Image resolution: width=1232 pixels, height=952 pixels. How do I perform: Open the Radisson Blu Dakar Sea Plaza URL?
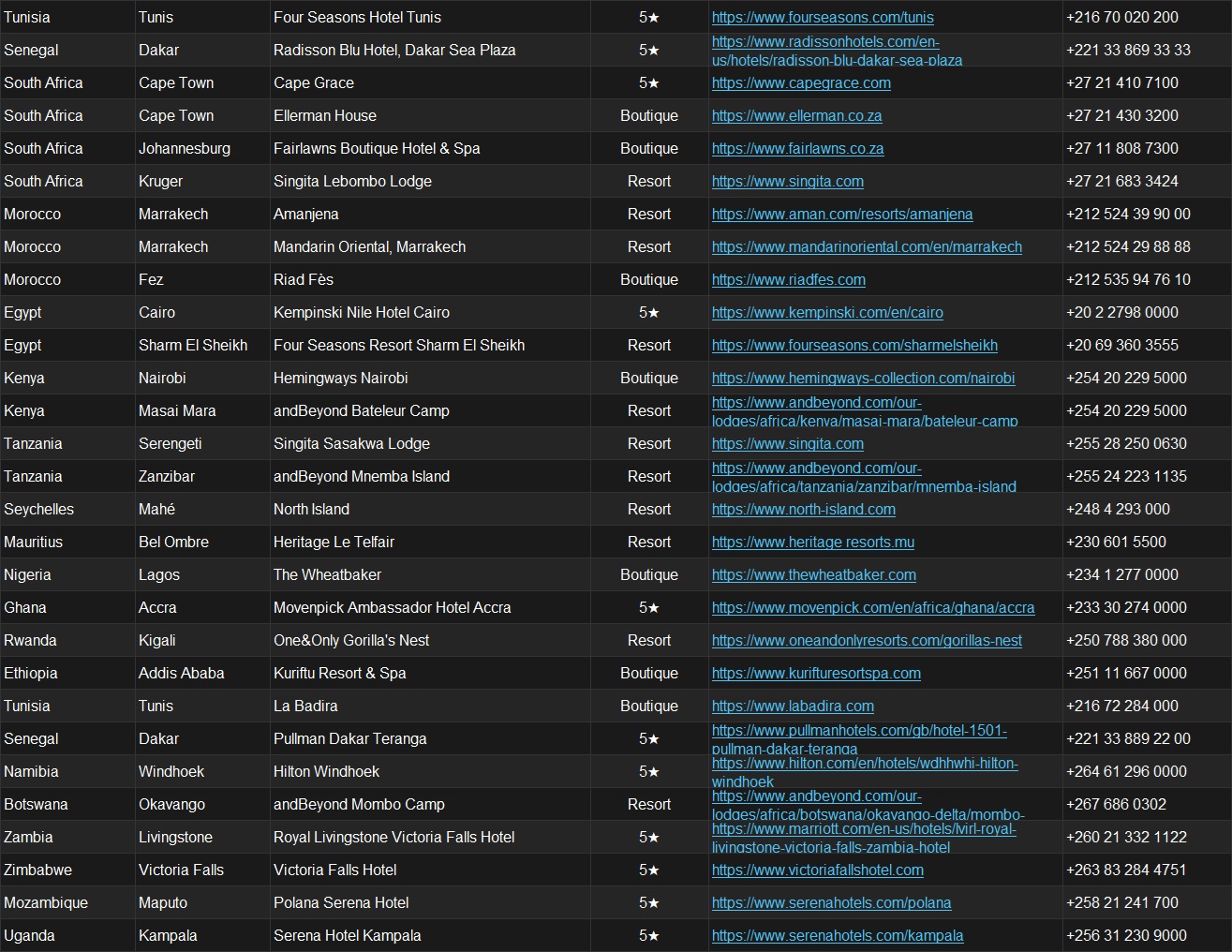[837, 51]
